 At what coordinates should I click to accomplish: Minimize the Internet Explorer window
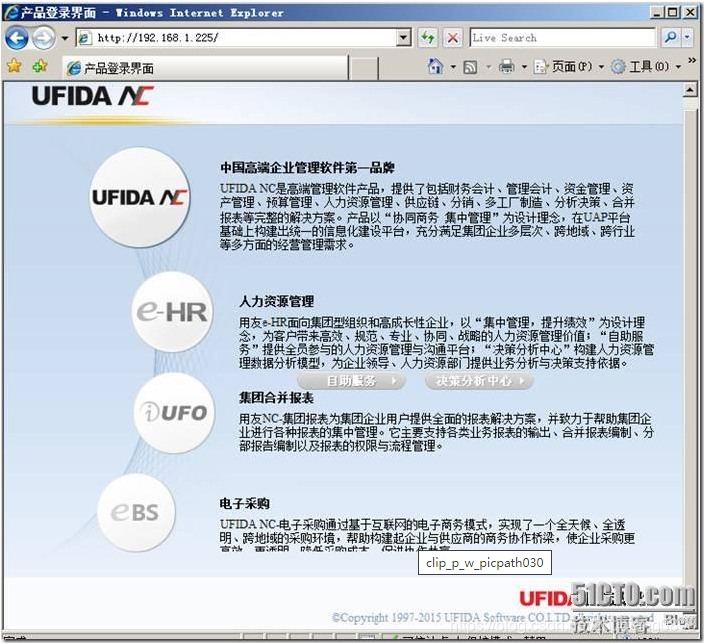tap(658, 12)
